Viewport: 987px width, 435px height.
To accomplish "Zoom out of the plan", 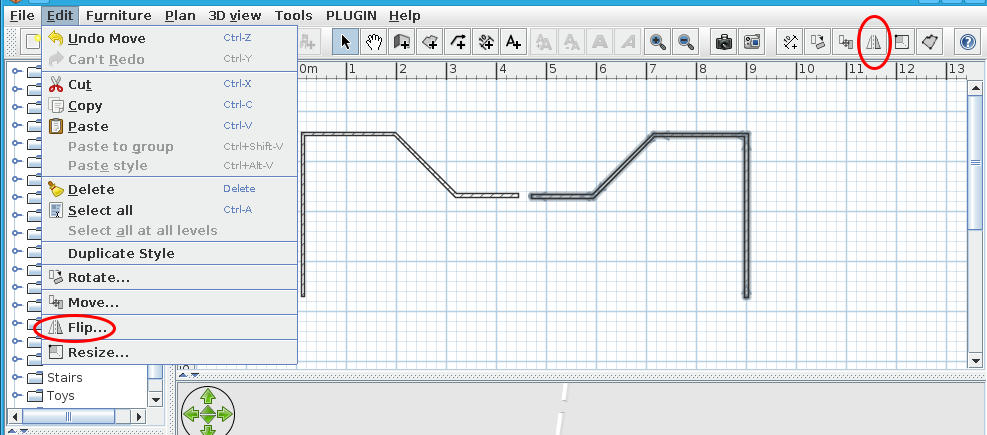I will (x=687, y=42).
